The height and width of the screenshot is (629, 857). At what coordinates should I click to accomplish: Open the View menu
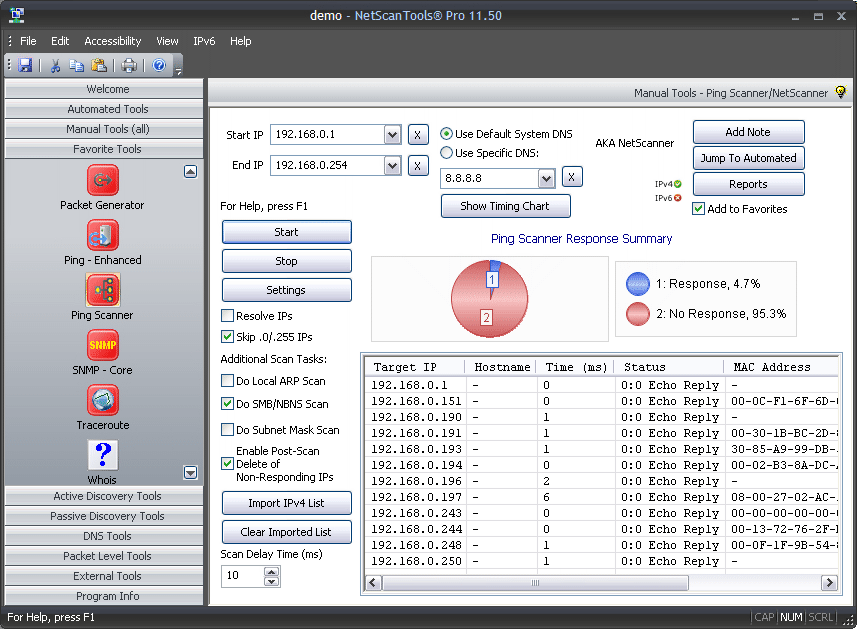(167, 41)
